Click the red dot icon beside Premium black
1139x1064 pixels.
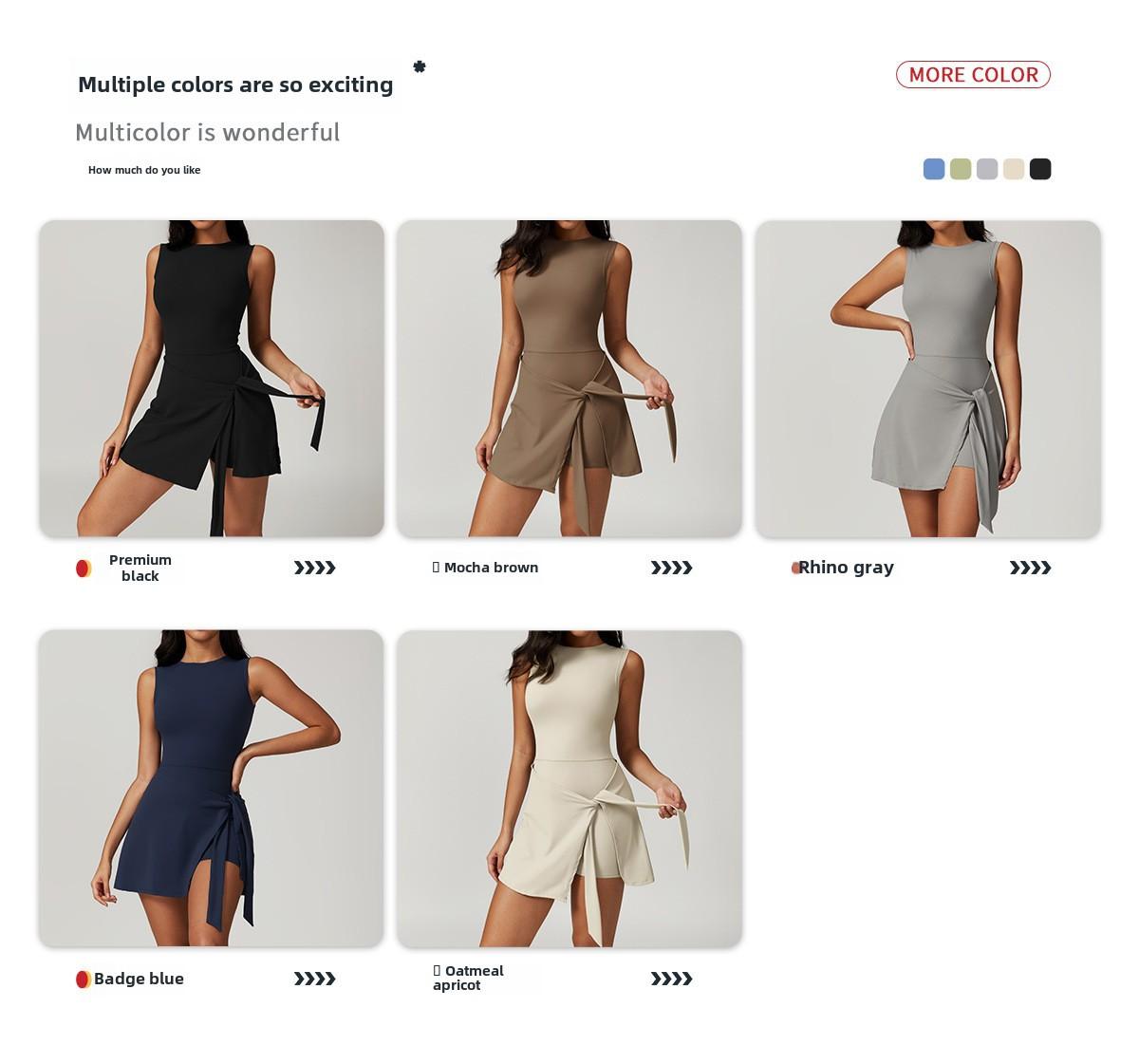[84, 569]
